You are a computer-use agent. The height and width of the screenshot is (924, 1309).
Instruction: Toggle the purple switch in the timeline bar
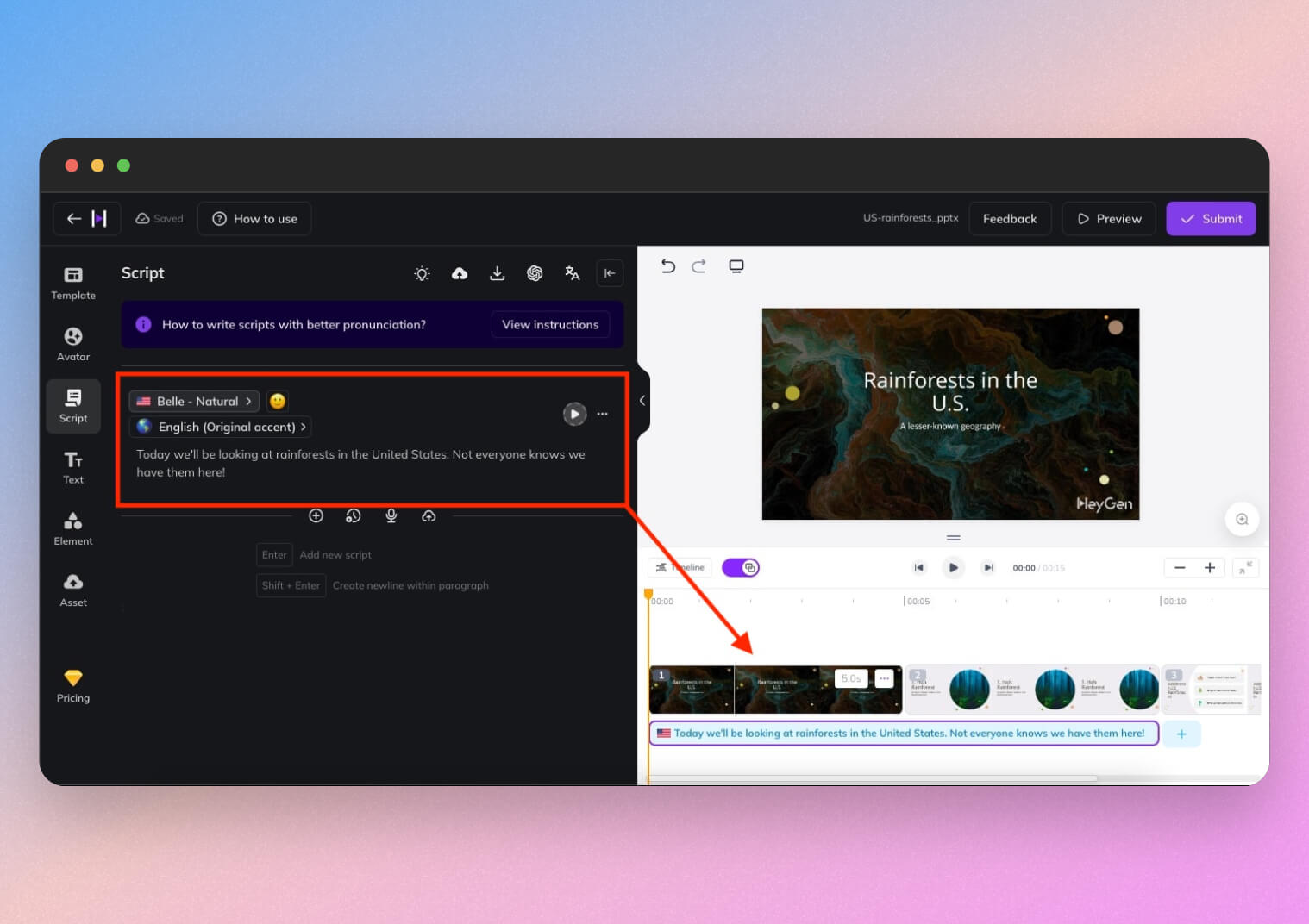click(740, 567)
